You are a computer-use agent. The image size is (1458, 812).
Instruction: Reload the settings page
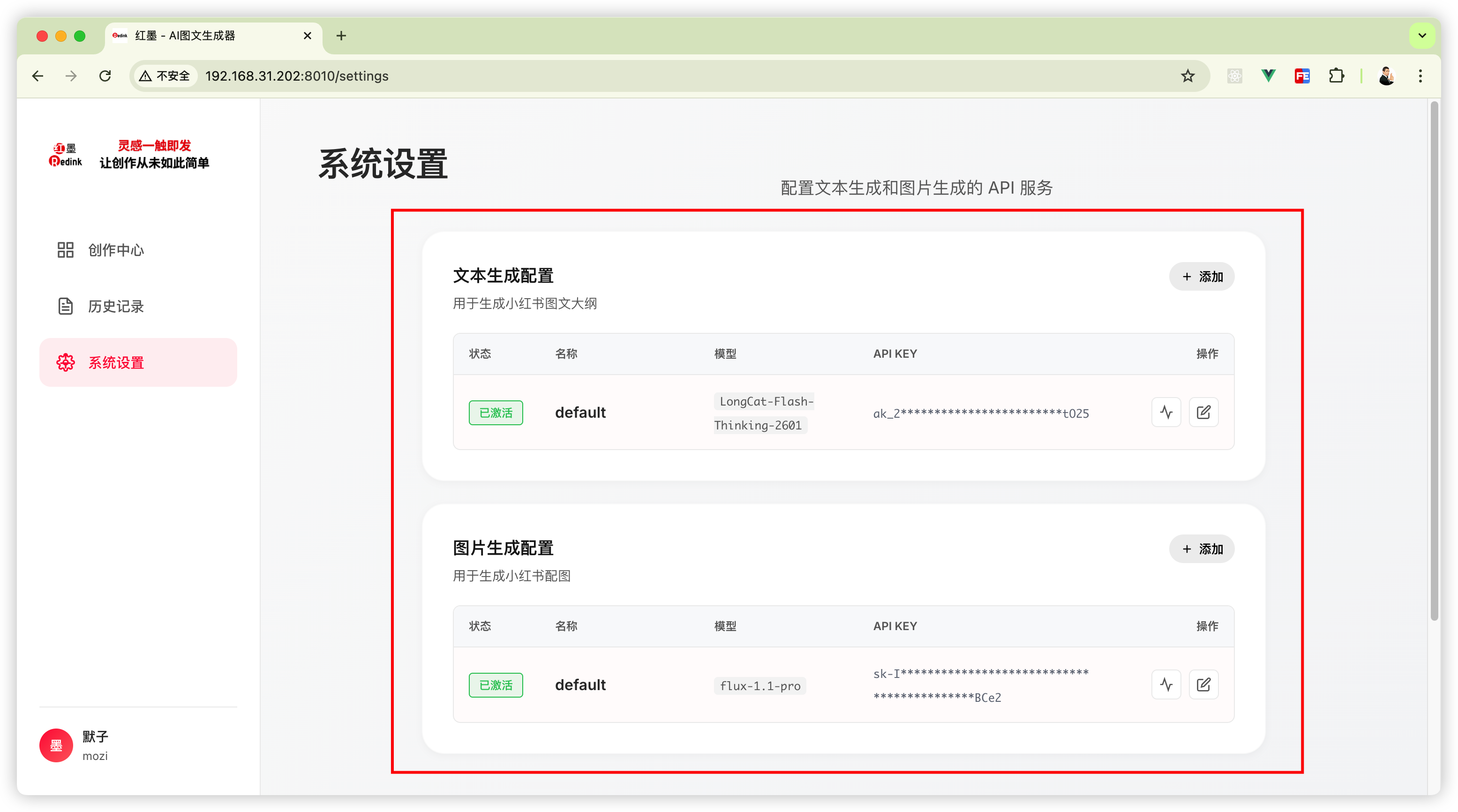105,76
